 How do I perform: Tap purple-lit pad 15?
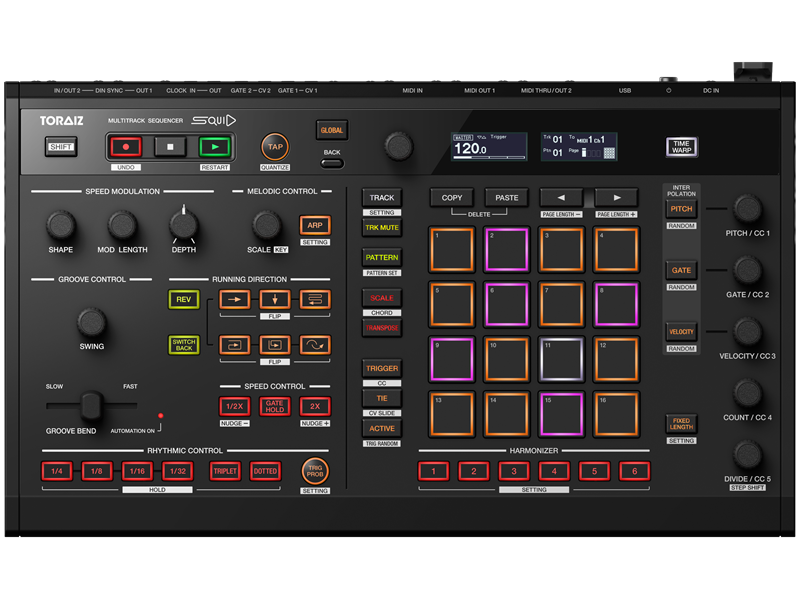561,414
